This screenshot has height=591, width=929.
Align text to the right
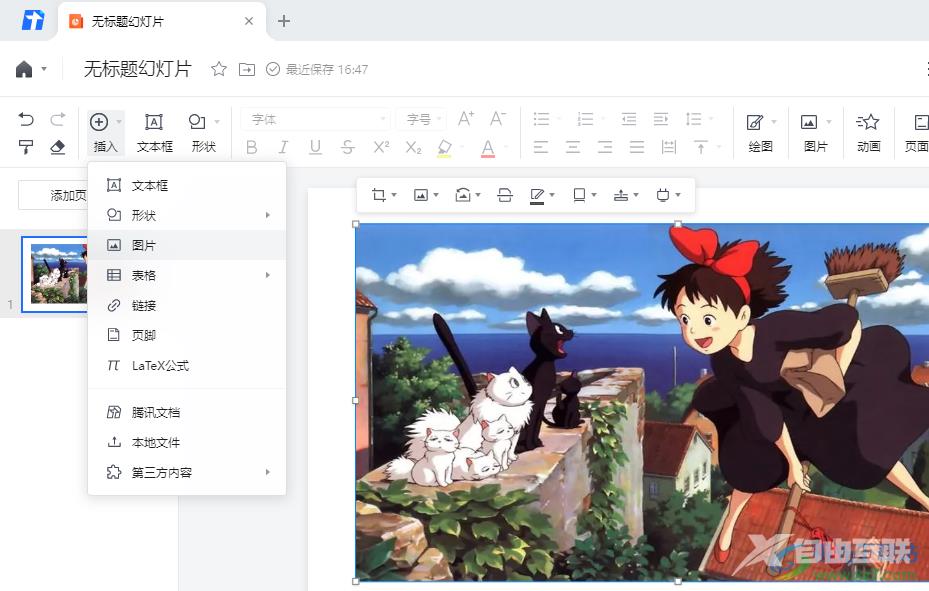pyautogui.click(x=604, y=147)
